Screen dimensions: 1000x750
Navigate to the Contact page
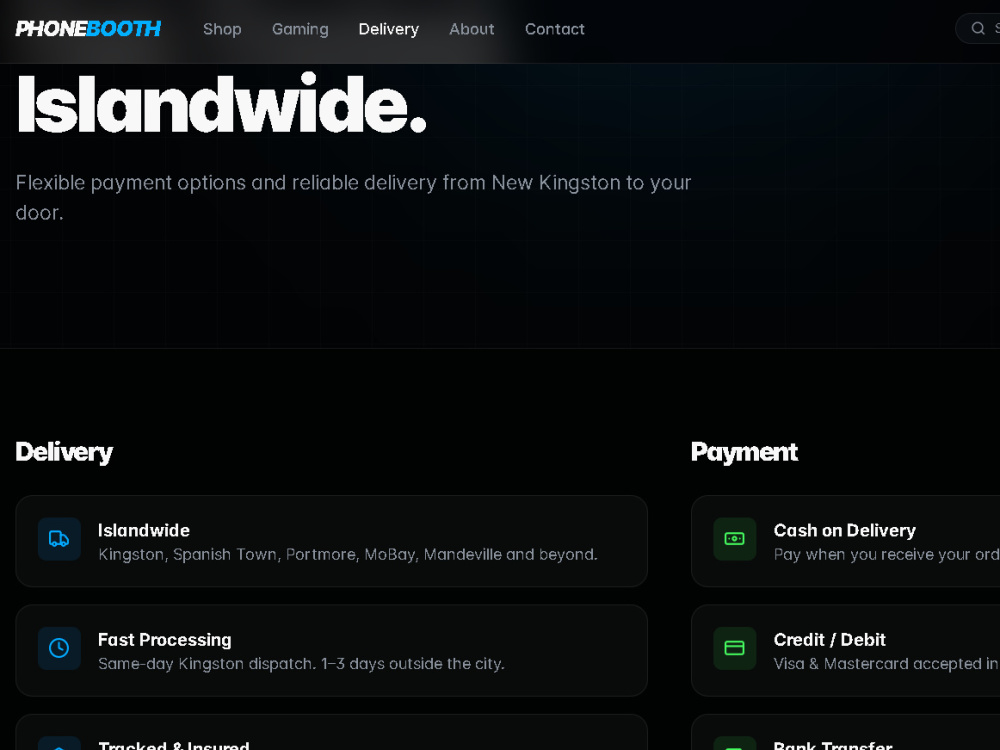(x=555, y=29)
